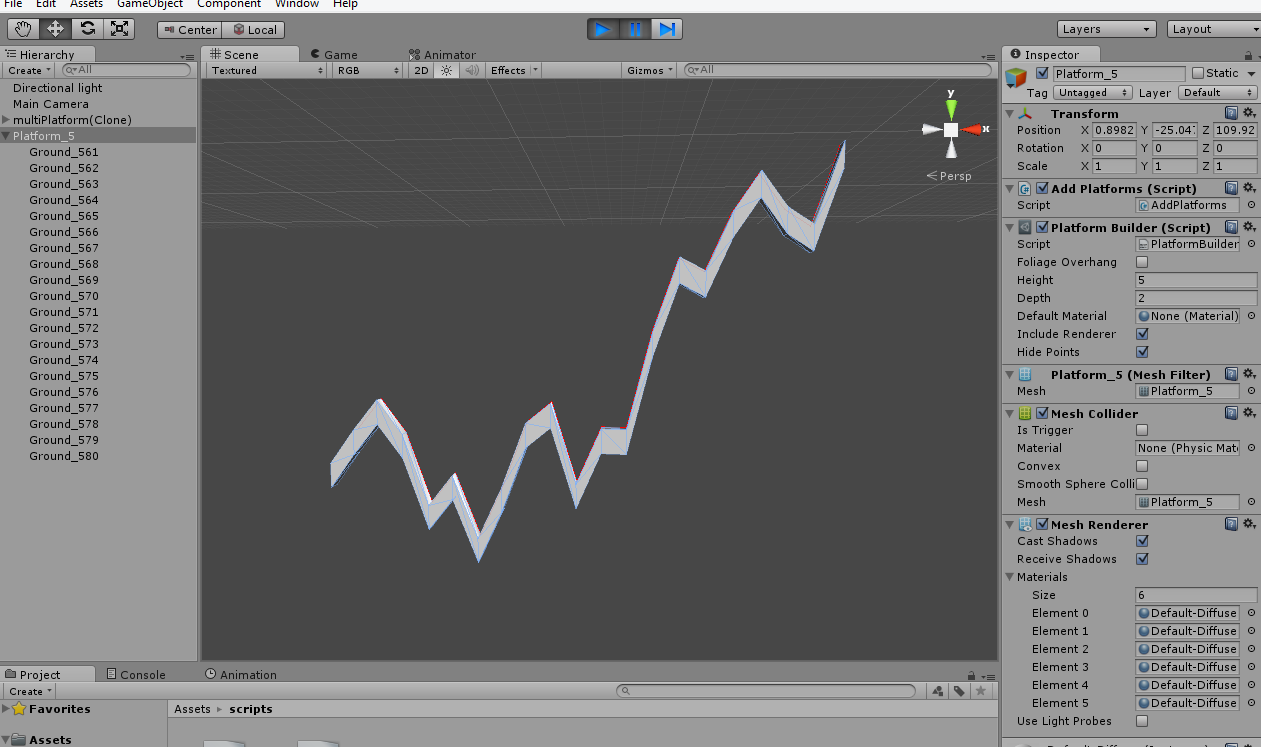Open Mesh Collider help icon
1261x747 pixels.
[1231, 413]
